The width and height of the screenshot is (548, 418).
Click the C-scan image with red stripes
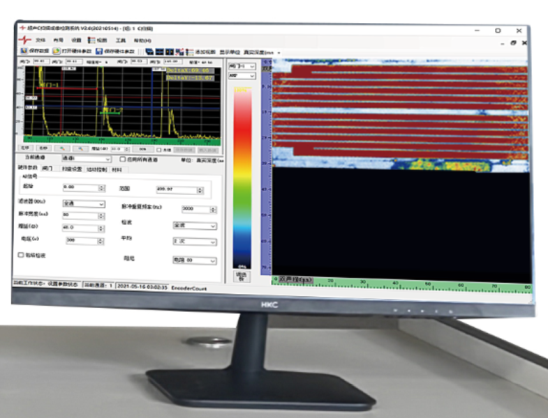[x=401, y=114]
